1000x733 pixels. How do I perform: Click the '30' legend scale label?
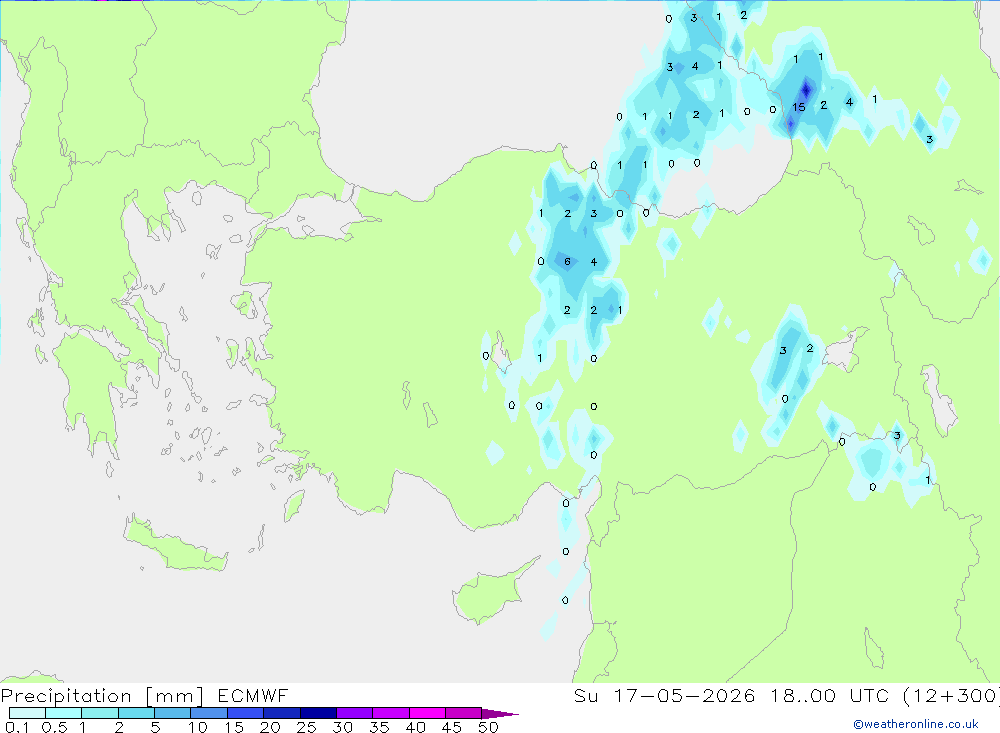pos(342,727)
